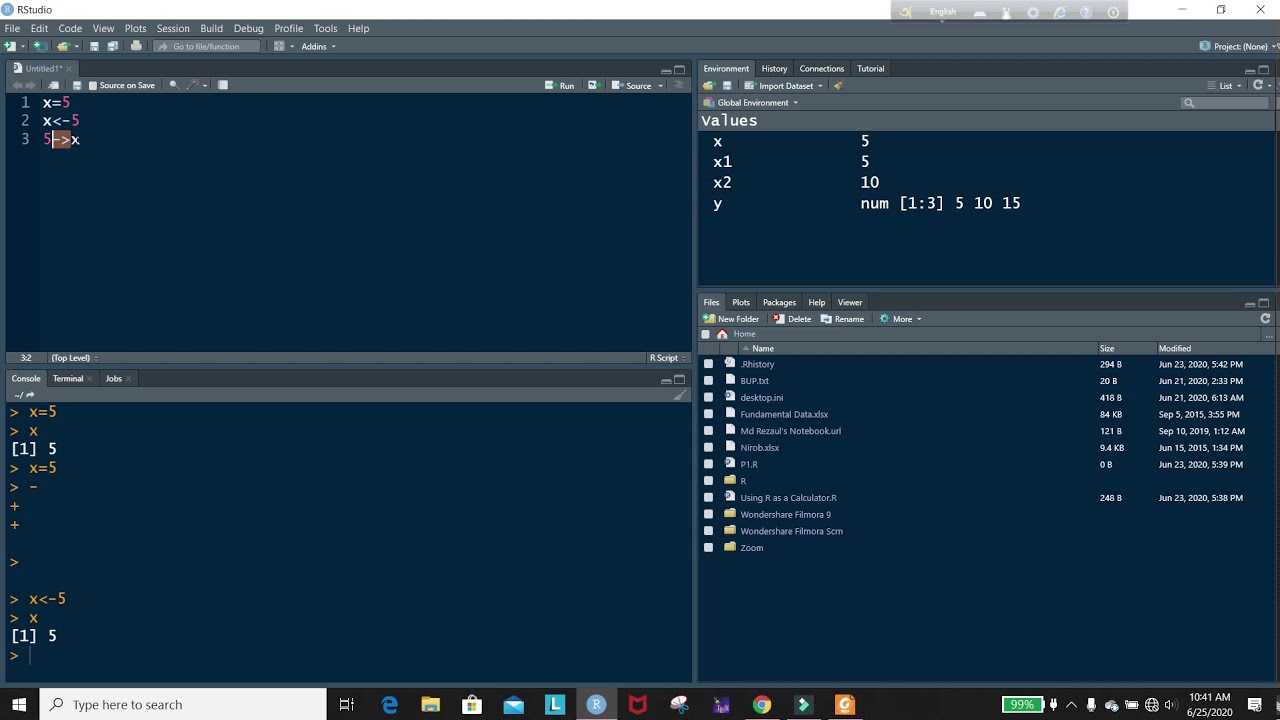This screenshot has width=1280, height=720.
Task: Open Microsoft Edge from taskbar
Action: click(389, 705)
